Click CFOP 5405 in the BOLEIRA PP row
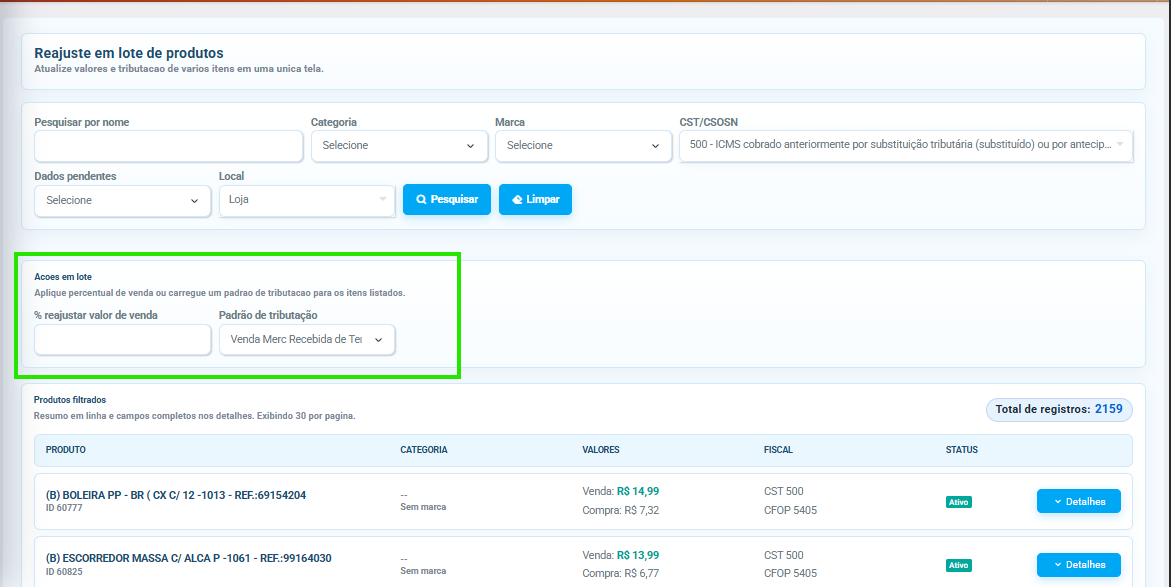The height and width of the screenshot is (587, 1171). (x=790, y=511)
